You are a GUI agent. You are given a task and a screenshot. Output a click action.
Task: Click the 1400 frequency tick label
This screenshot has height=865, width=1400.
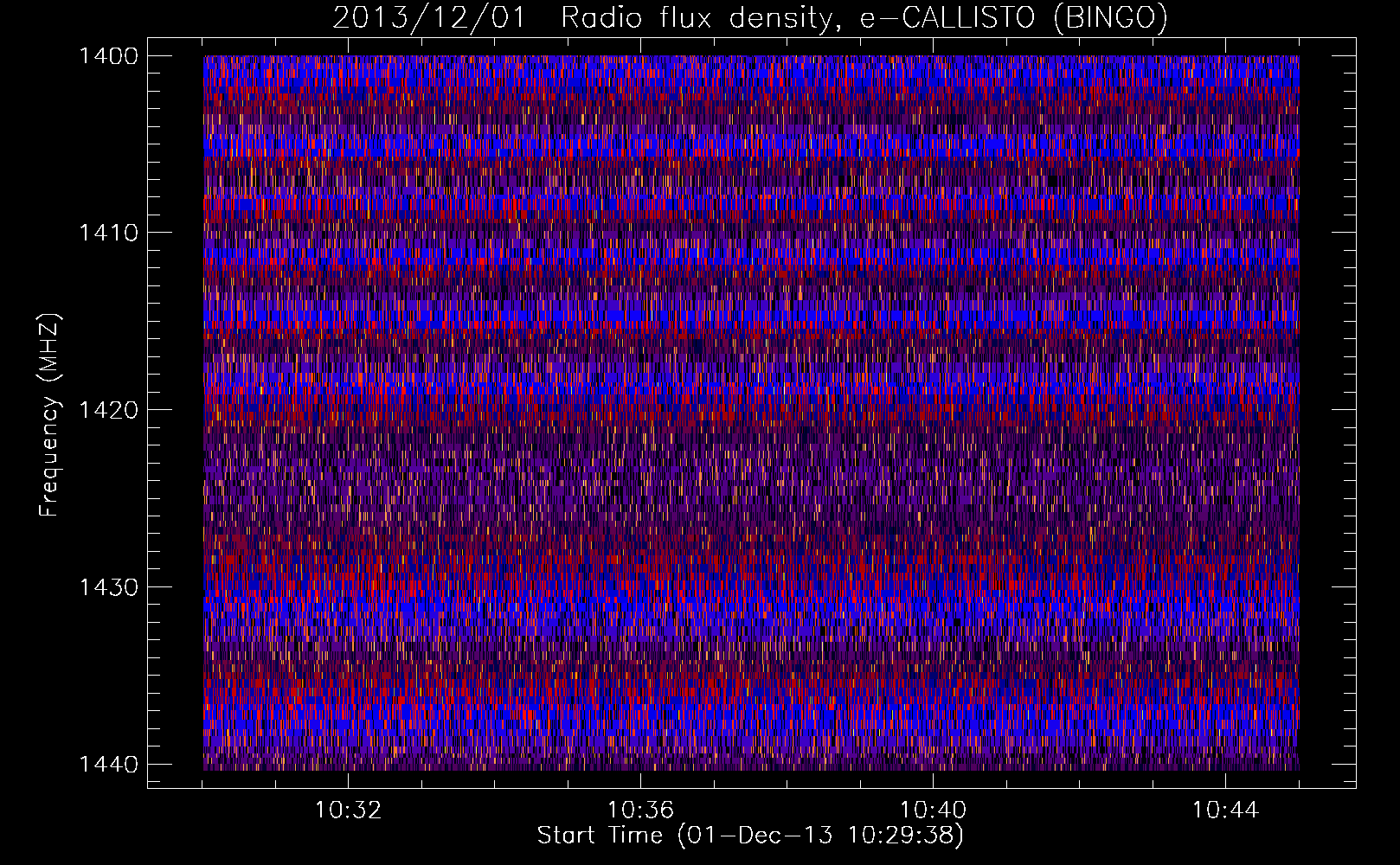pos(108,56)
